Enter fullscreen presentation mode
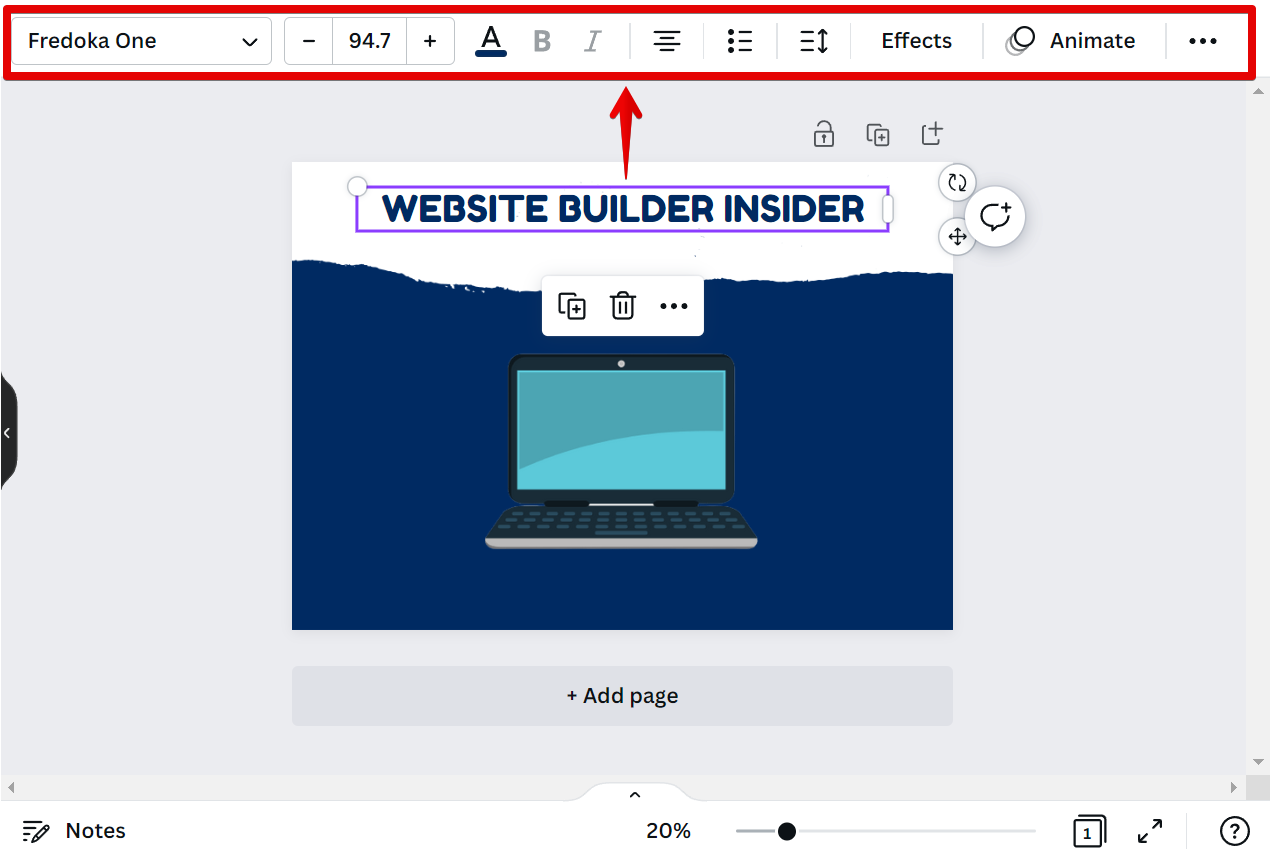 coord(1150,831)
